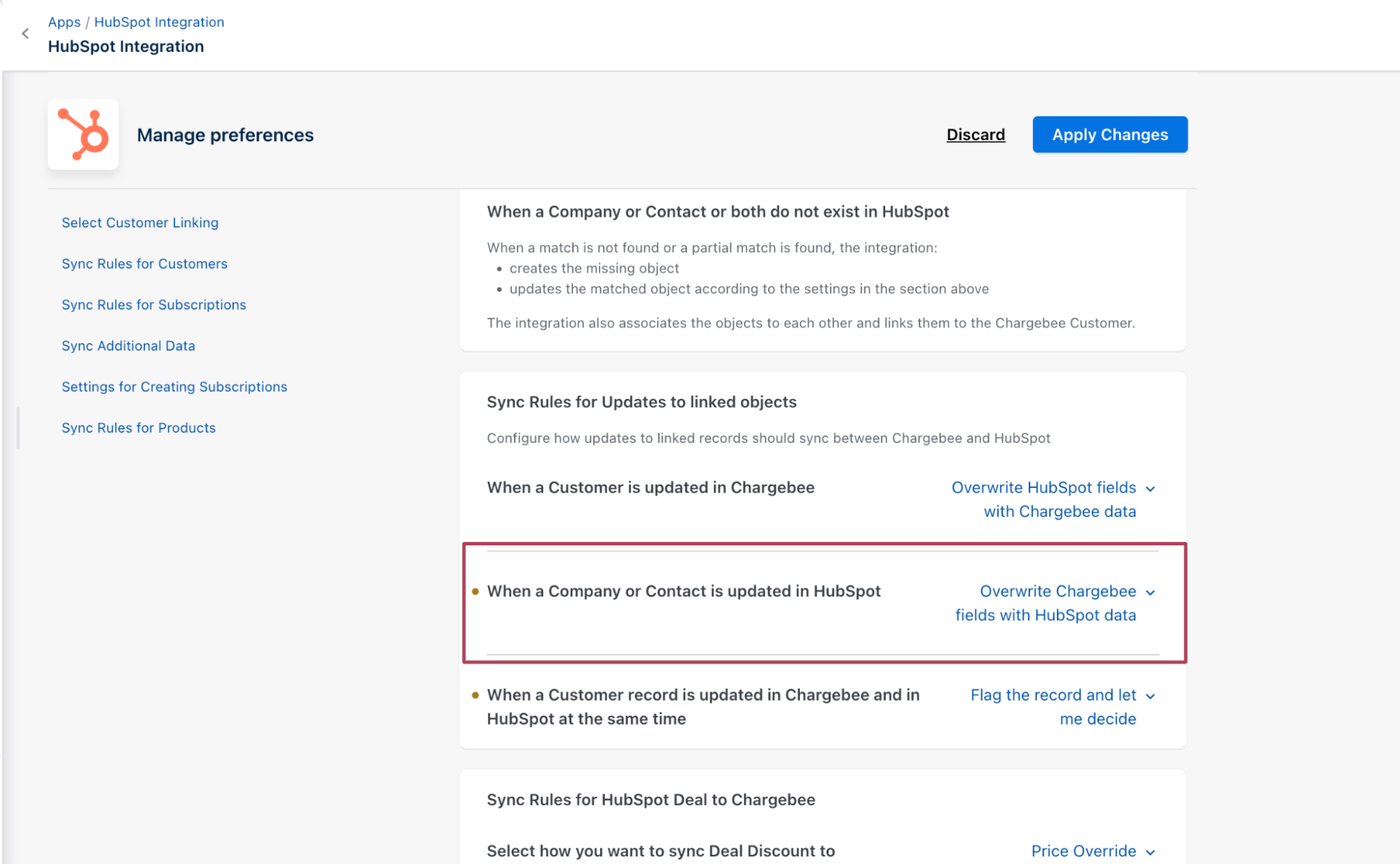Click the back arrow icon
This screenshot has height=864, width=1400.
pos(25,34)
